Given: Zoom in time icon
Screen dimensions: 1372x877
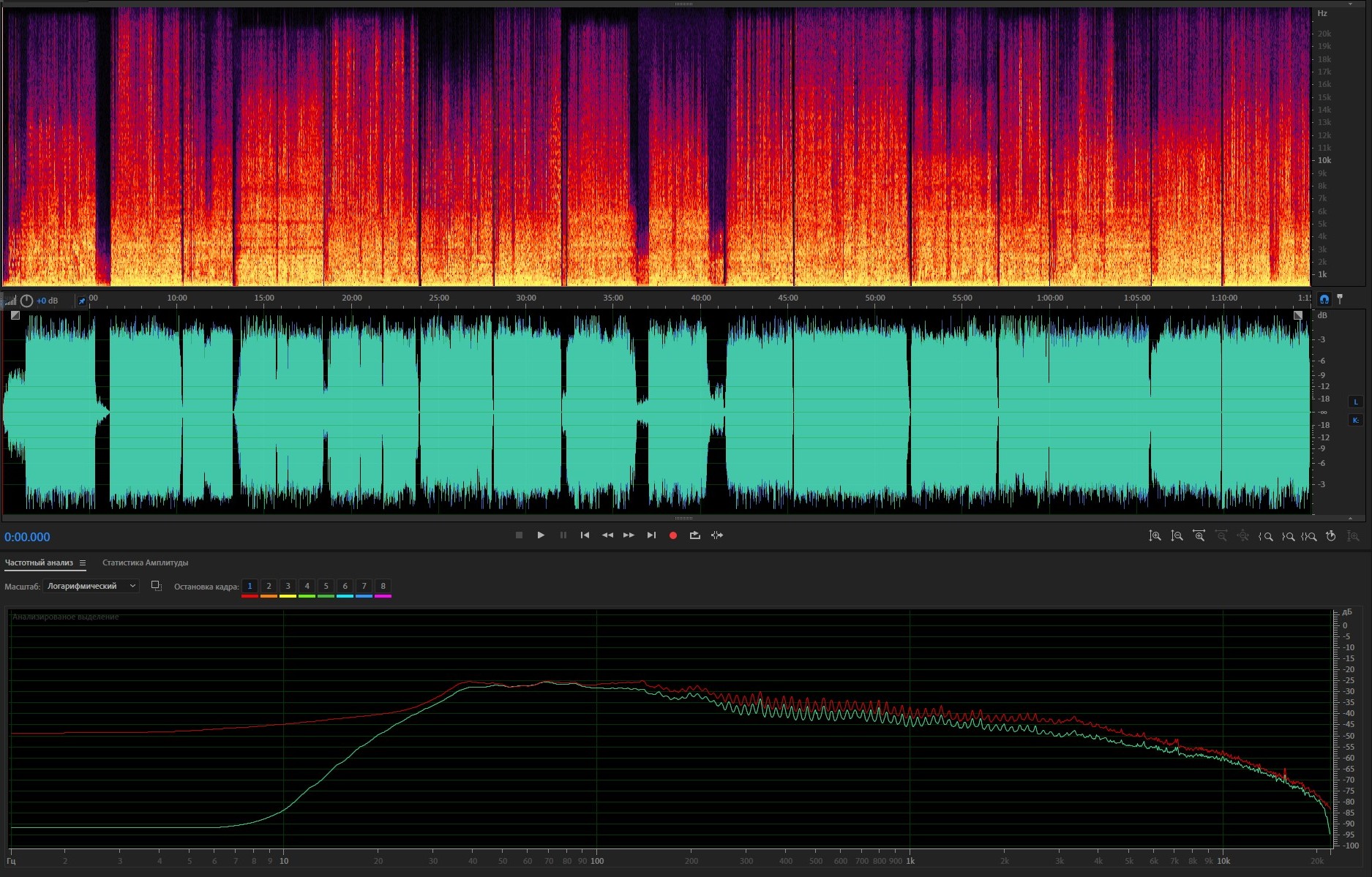Looking at the screenshot, I should click(1199, 536).
